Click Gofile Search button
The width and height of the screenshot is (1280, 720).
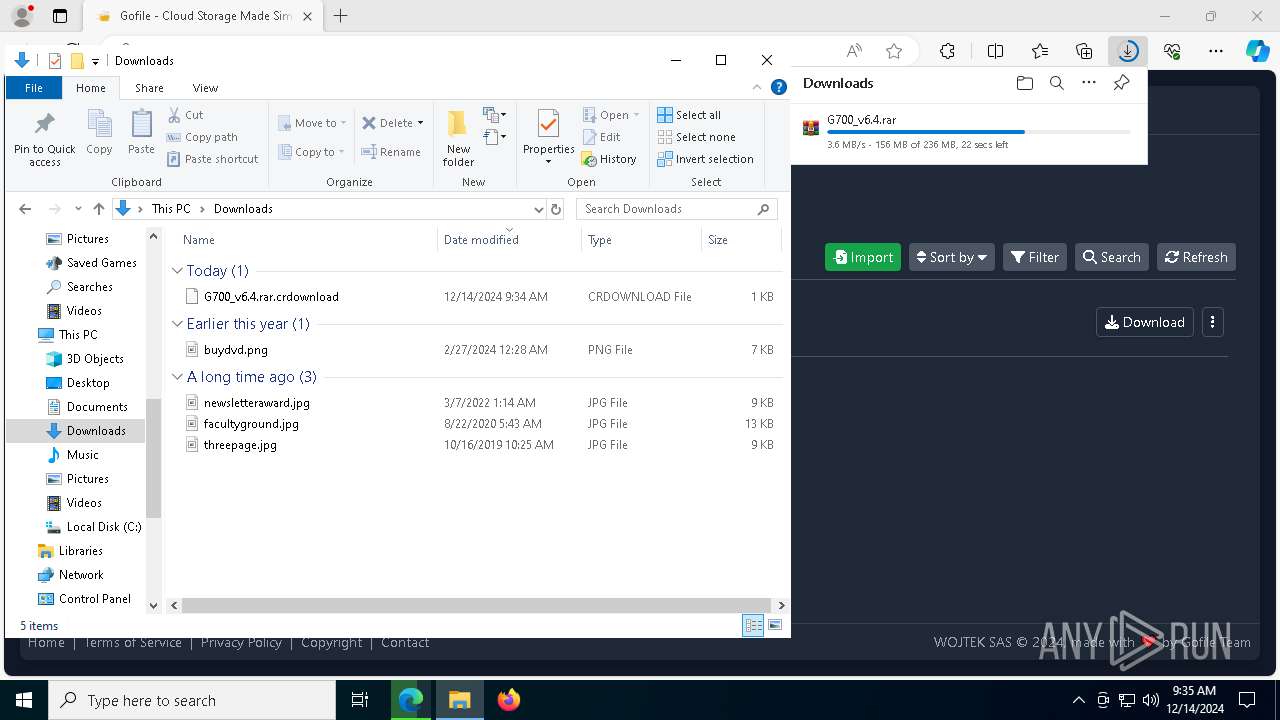1112,257
